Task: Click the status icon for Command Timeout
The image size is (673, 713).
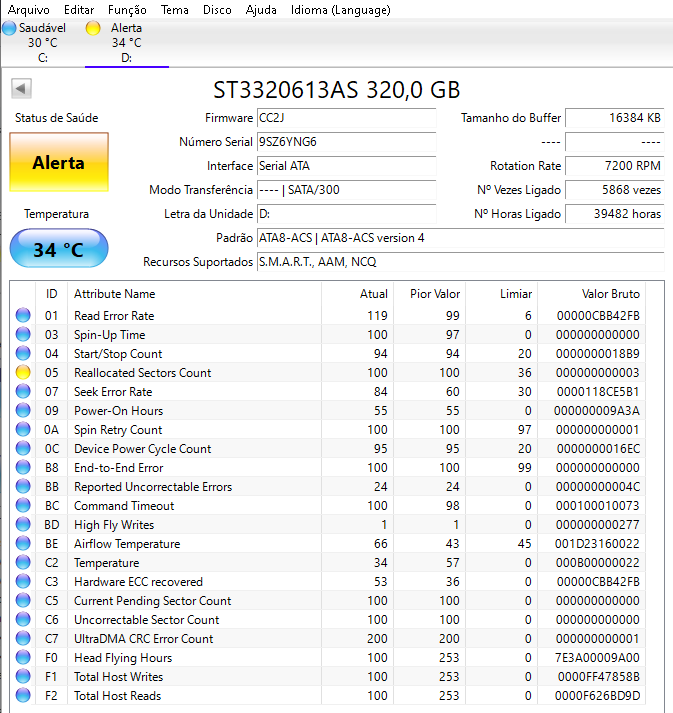Action: pyautogui.click(x=23, y=505)
